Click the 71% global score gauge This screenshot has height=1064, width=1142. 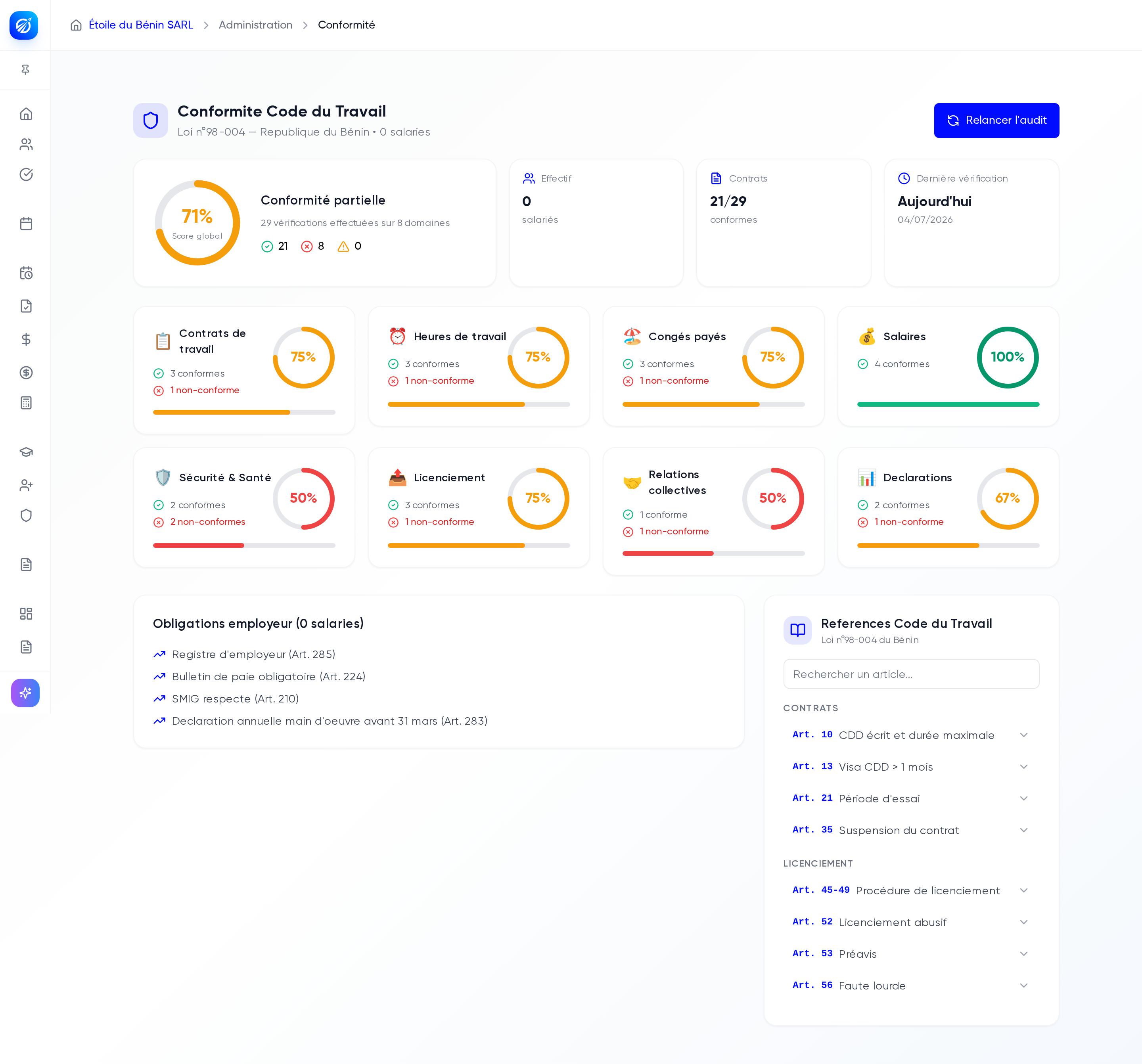coord(197,223)
